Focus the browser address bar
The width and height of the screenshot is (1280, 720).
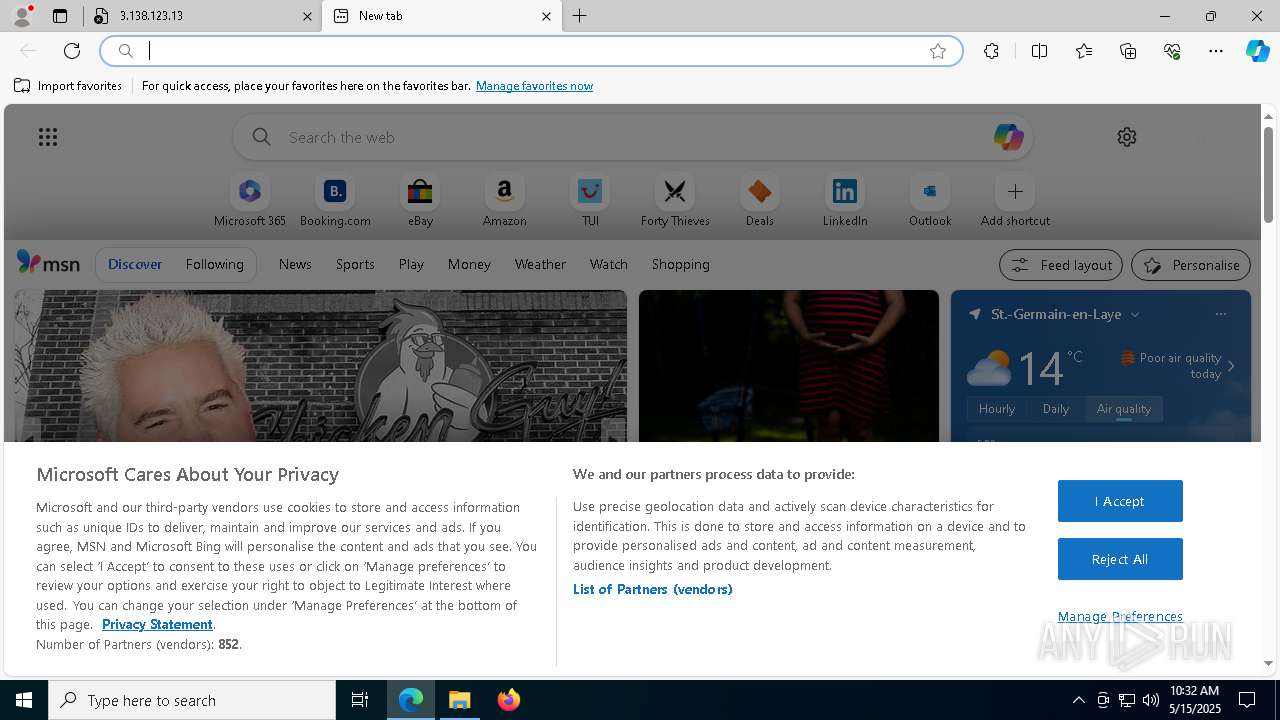pyautogui.click(x=530, y=51)
